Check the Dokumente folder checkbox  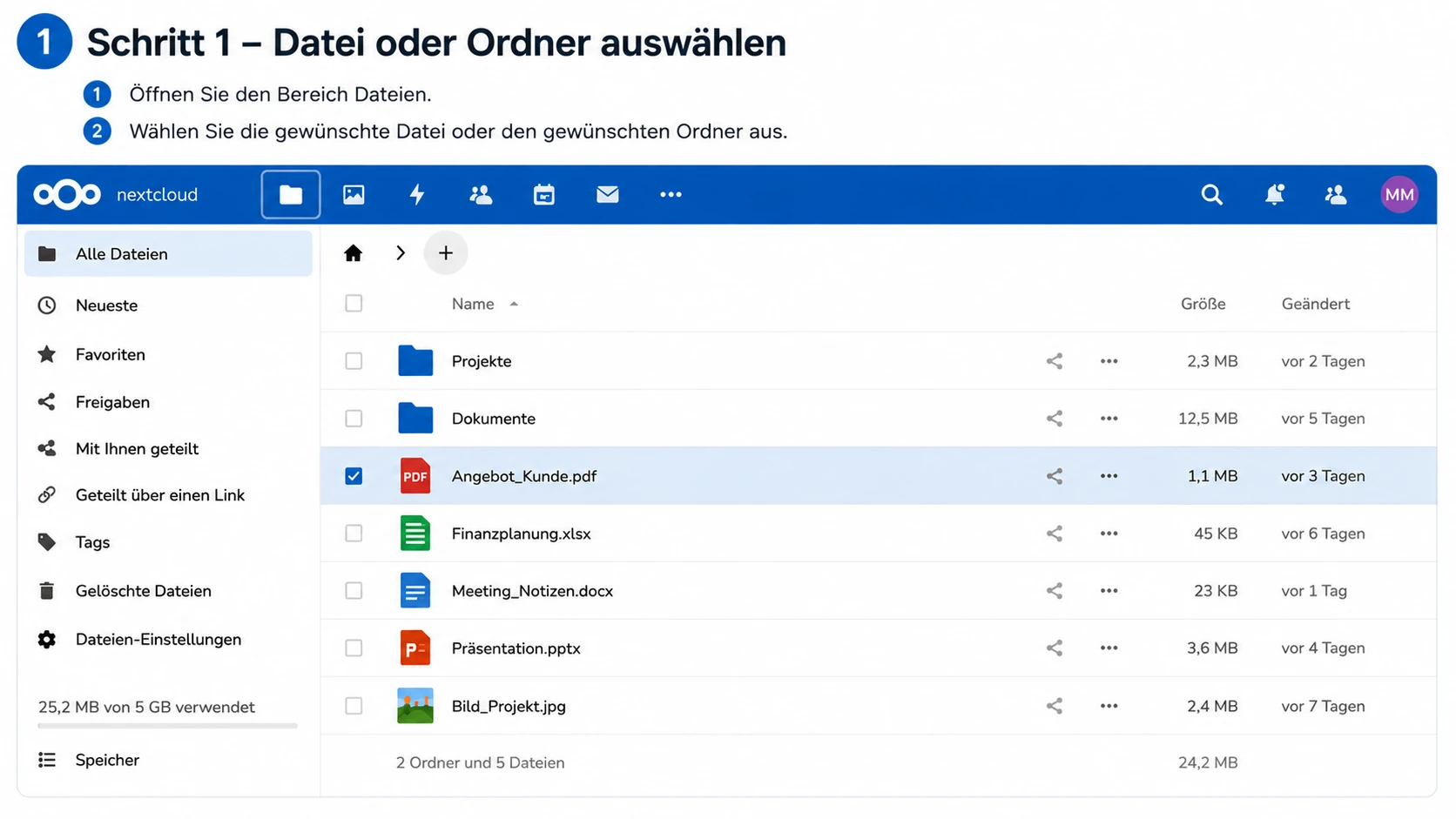(354, 419)
